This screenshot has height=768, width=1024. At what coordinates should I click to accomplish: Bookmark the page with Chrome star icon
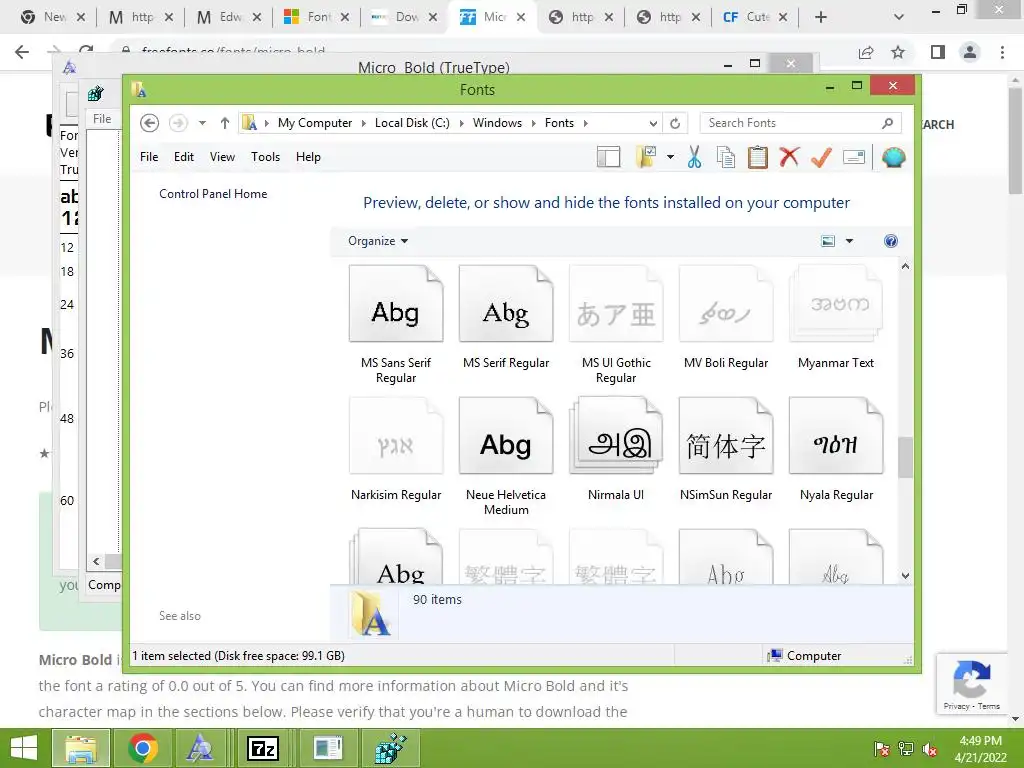click(898, 52)
